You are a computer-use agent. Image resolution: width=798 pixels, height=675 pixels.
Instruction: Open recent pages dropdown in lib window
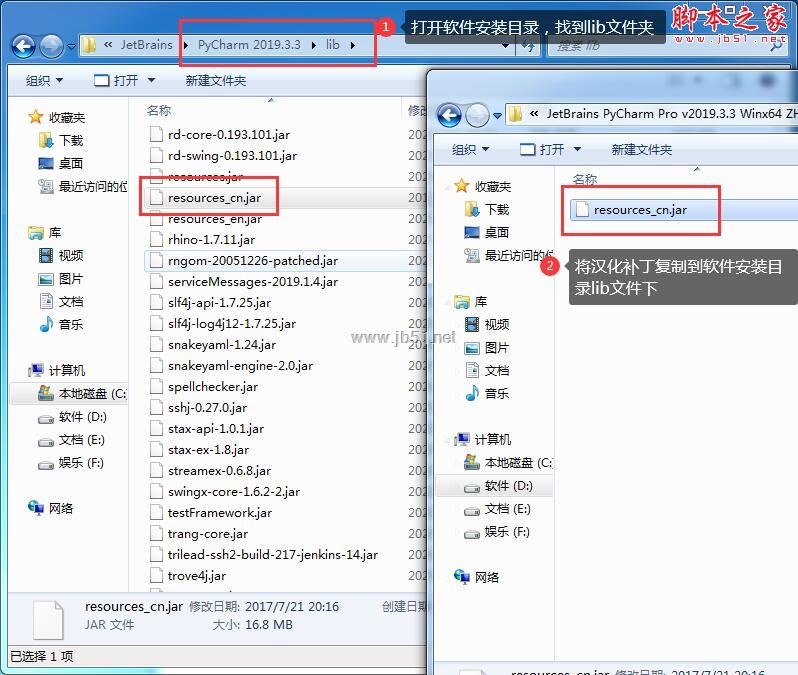71,46
